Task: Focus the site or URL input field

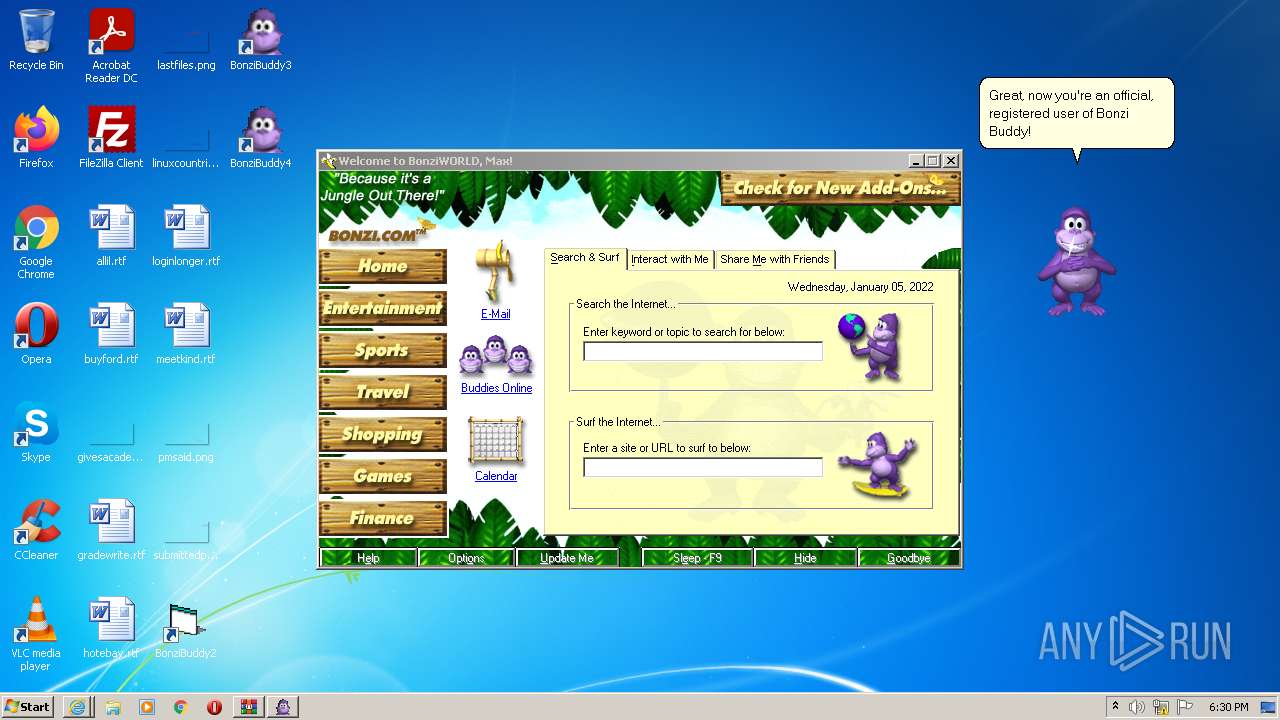Action: (x=703, y=467)
